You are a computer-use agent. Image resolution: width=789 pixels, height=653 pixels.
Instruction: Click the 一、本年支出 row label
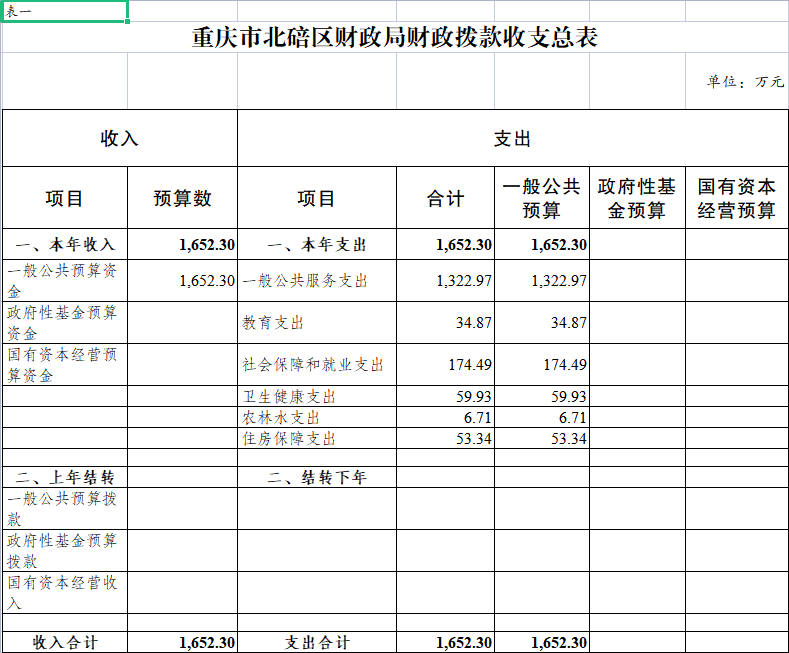(x=317, y=244)
